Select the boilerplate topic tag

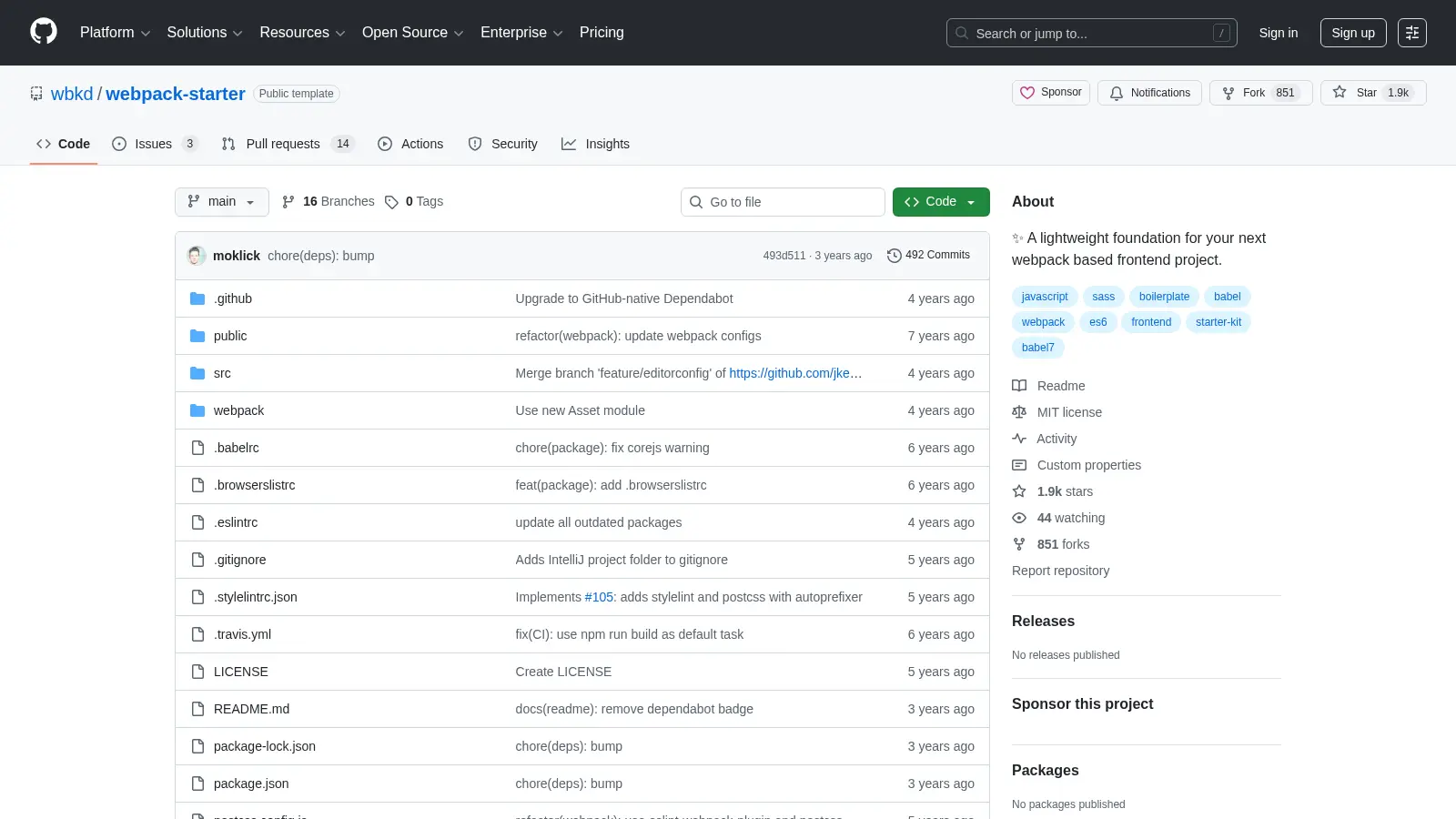1165,297
